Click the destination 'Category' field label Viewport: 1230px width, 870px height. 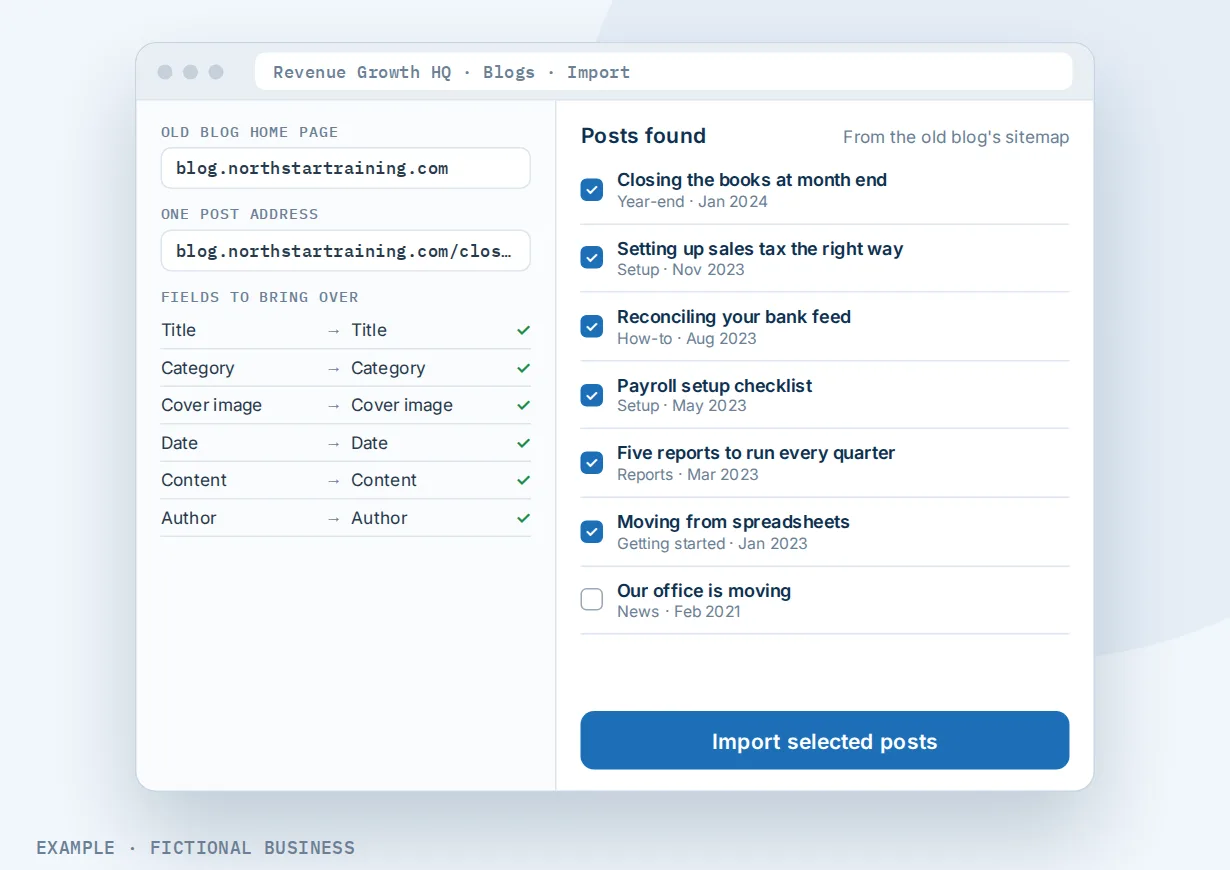coord(388,368)
